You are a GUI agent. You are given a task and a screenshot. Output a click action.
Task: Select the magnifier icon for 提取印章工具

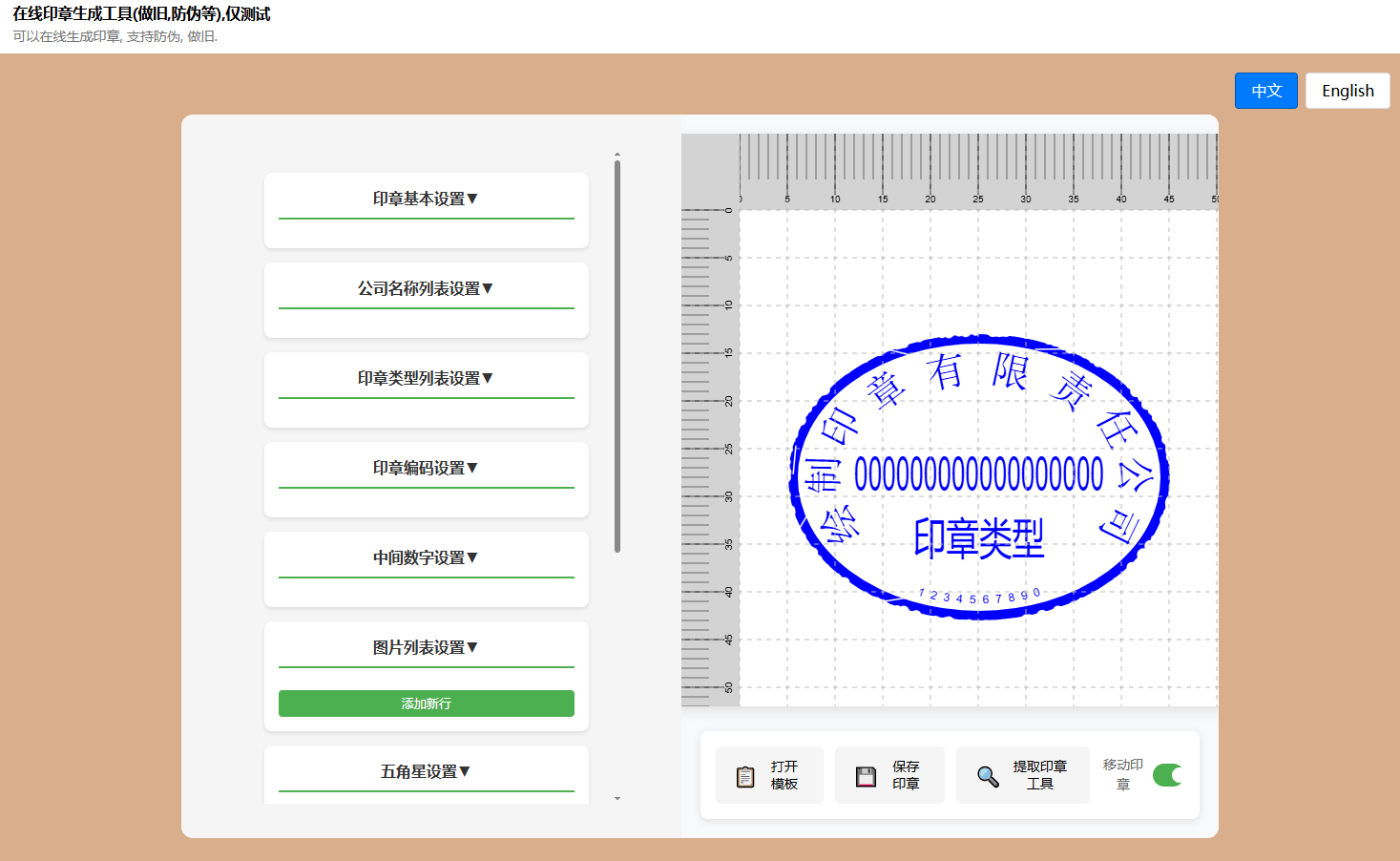click(x=987, y=775)
